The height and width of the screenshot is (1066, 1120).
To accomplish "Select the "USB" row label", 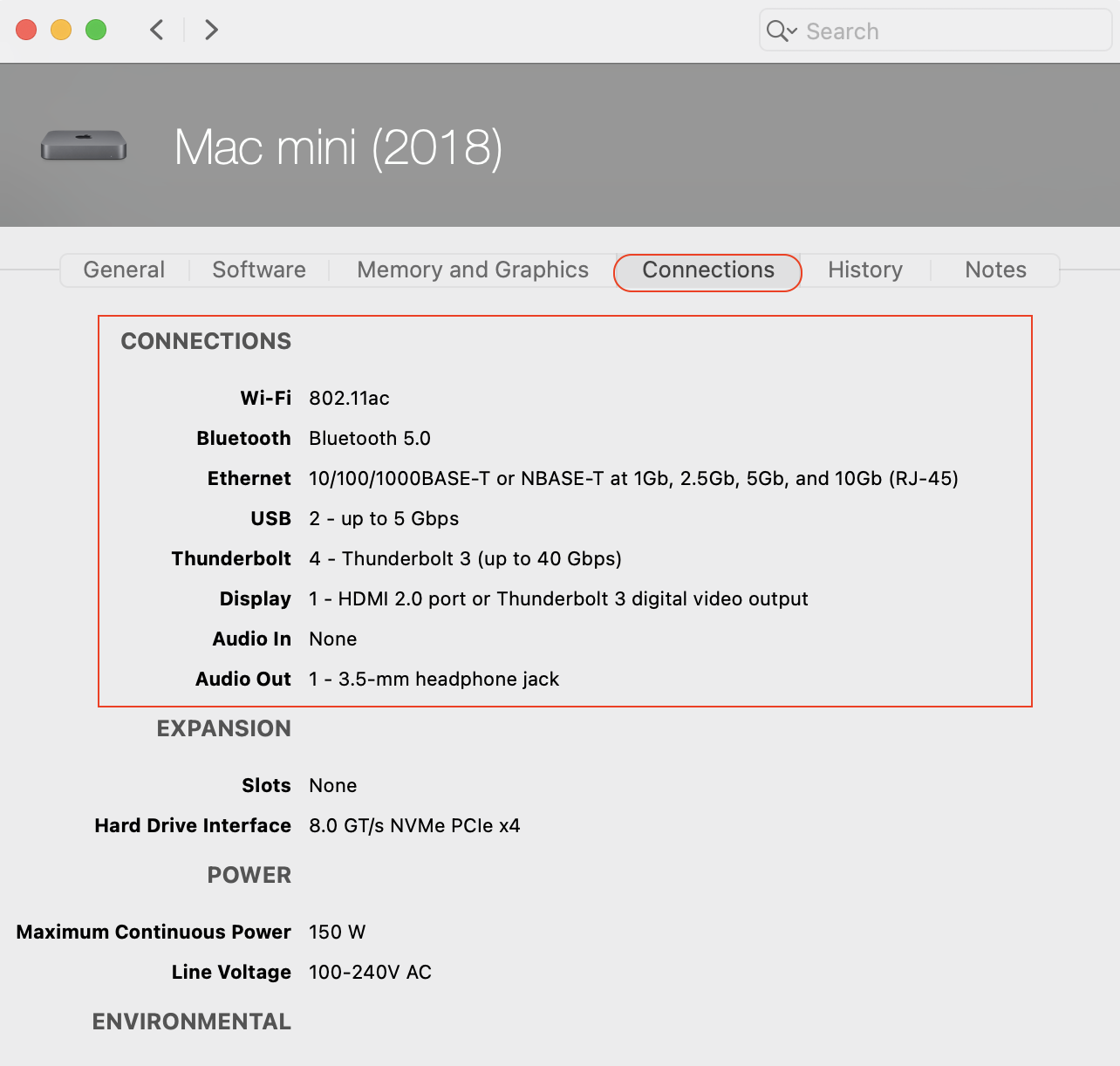I will (x=270, y=518).
